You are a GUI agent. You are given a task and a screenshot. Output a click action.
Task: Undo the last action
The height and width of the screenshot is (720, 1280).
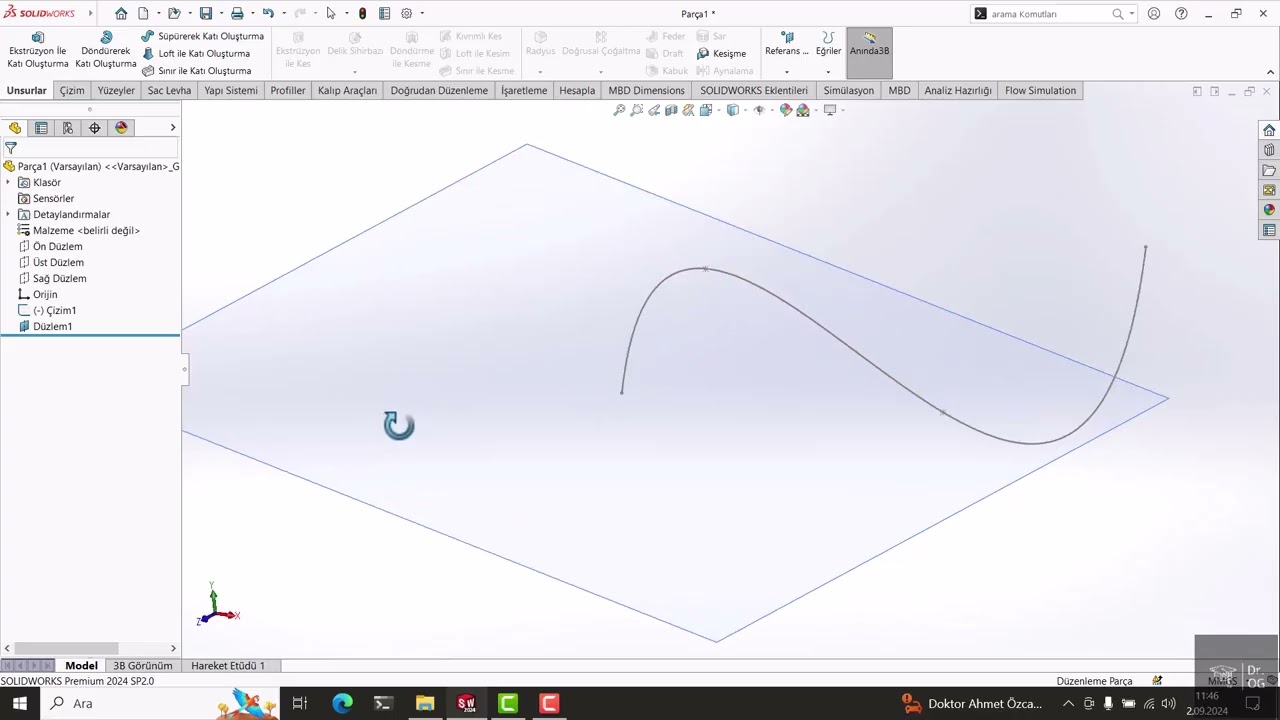[x=268, y=14]
